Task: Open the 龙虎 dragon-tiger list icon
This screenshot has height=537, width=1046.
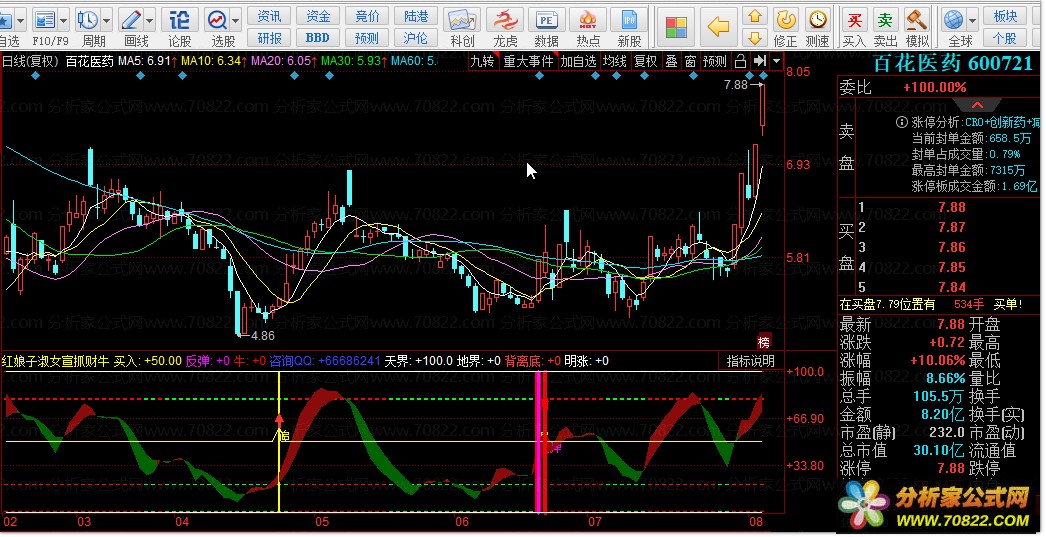Action: pyautogui.click(x=505, y=21)
